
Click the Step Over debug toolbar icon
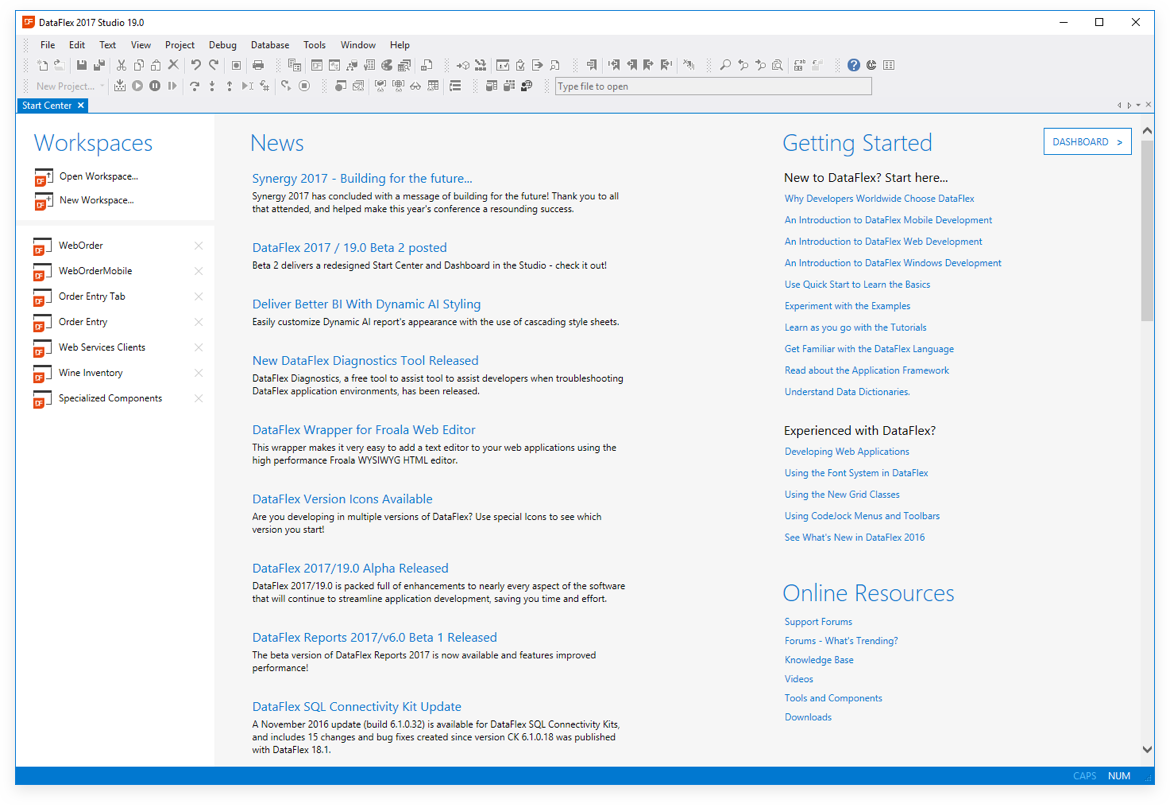tap(194, 86)
